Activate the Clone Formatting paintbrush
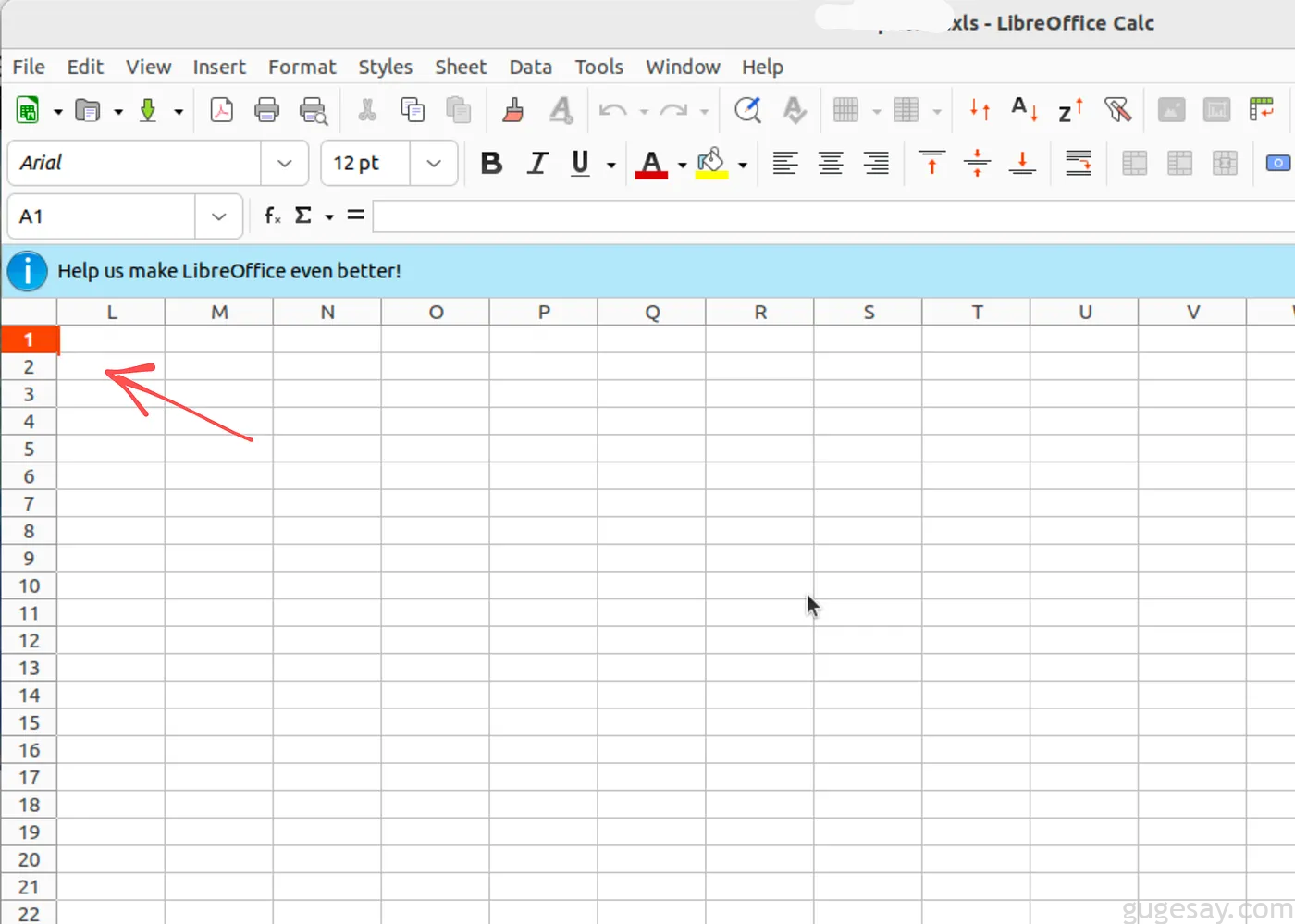This screenshot has height=924, width=1295. pos(513,111)
